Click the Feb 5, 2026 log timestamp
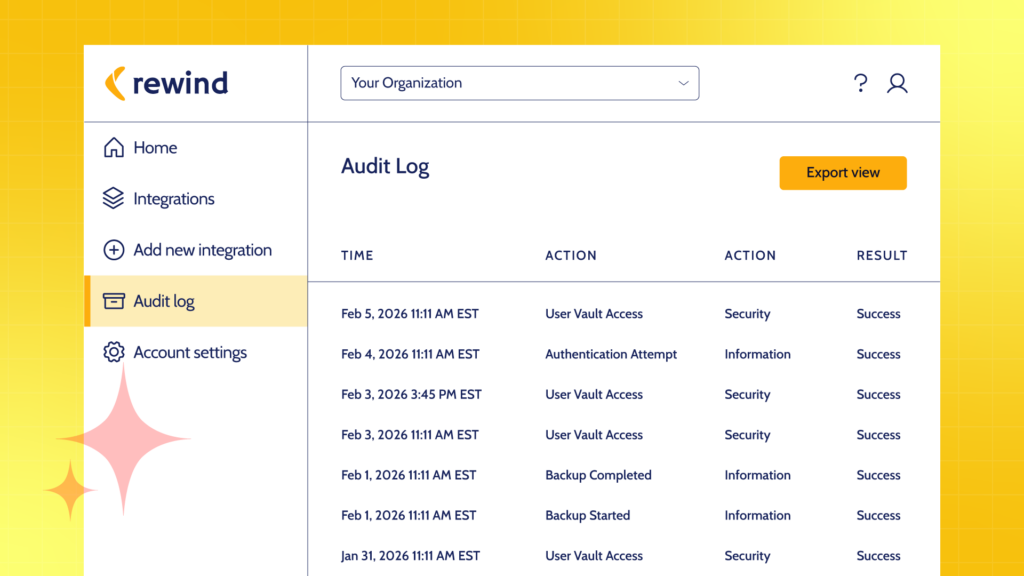This screenshot has height=576, width=1024. 409,314
